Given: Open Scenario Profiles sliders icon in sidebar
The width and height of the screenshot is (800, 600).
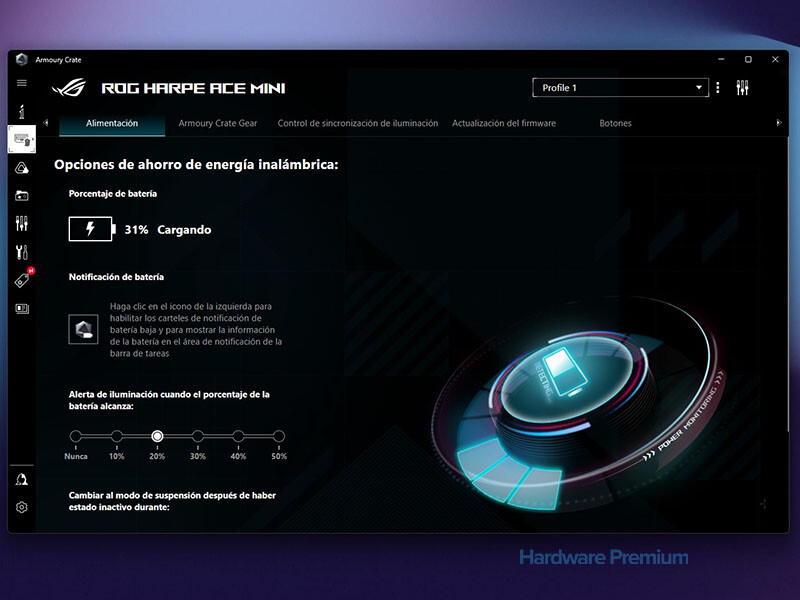Looking at the screenshot, I should [x=21, y=223].
